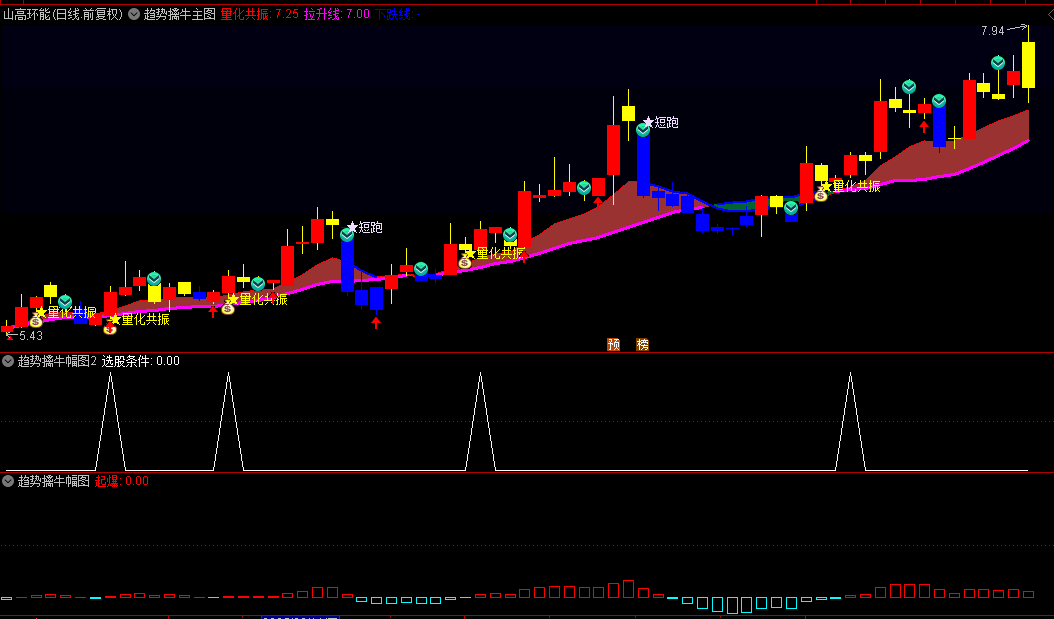Viewport: 1054px width, 619px height.
Task: Click the green check just left of the later 短跑 star
Action: (x=643, y=130)
